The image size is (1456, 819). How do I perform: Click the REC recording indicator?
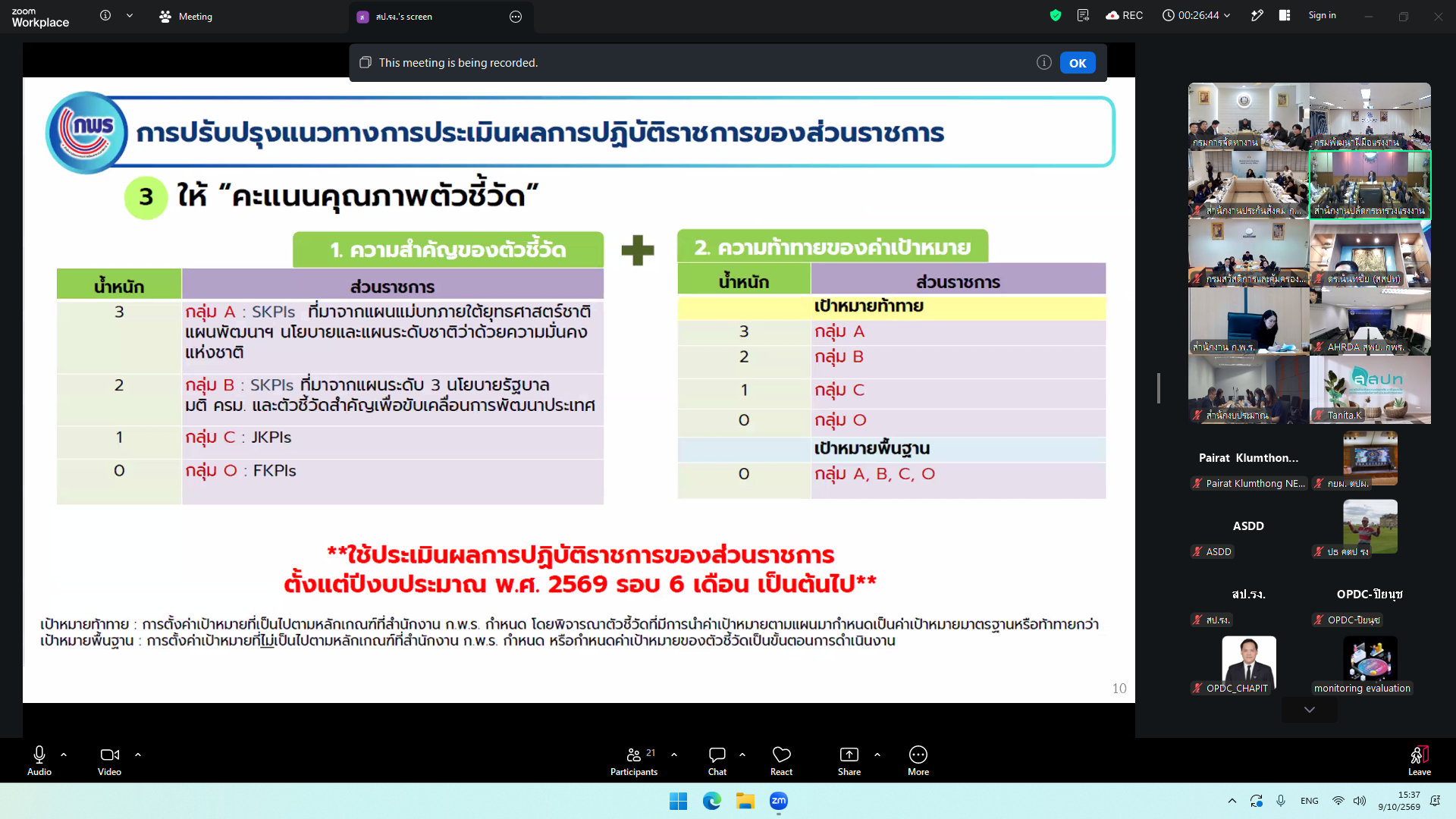[x=1125, y=15]
